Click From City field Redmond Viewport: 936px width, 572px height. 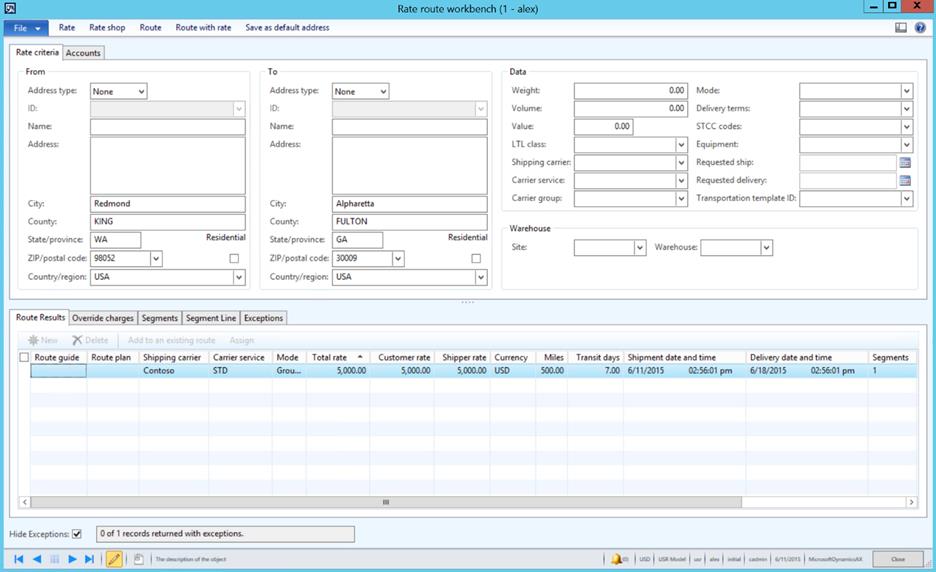pos(168,204)
